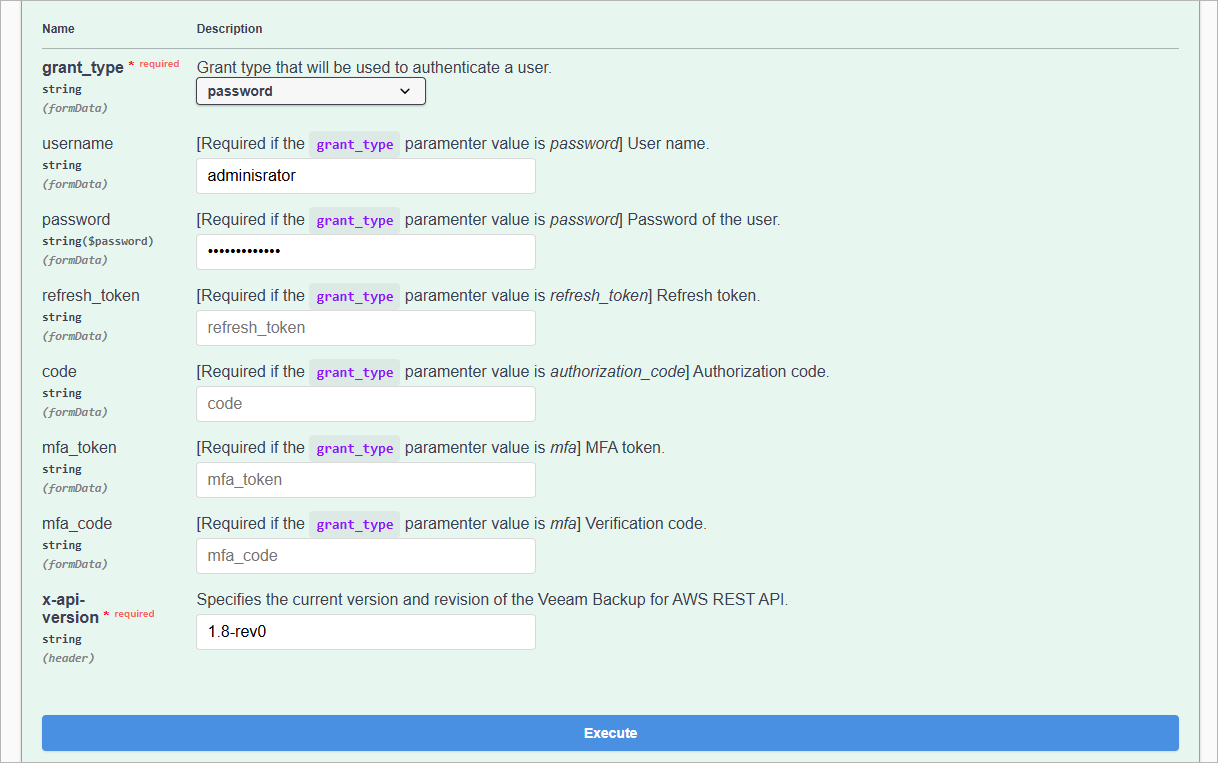Click the authorization code input box

click(x=365, y=404)
